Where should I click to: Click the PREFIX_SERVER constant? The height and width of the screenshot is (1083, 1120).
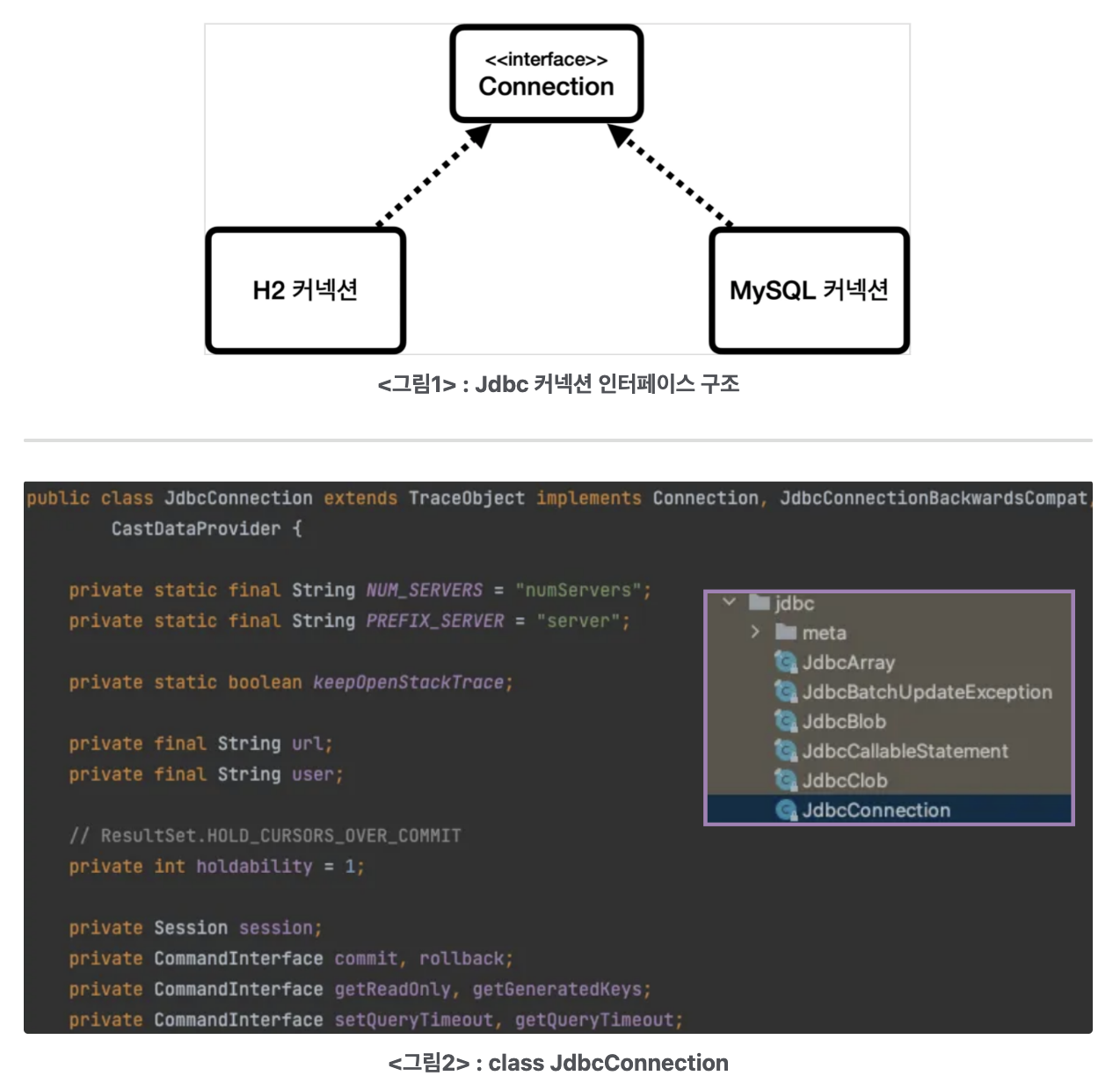pos(435,621)
